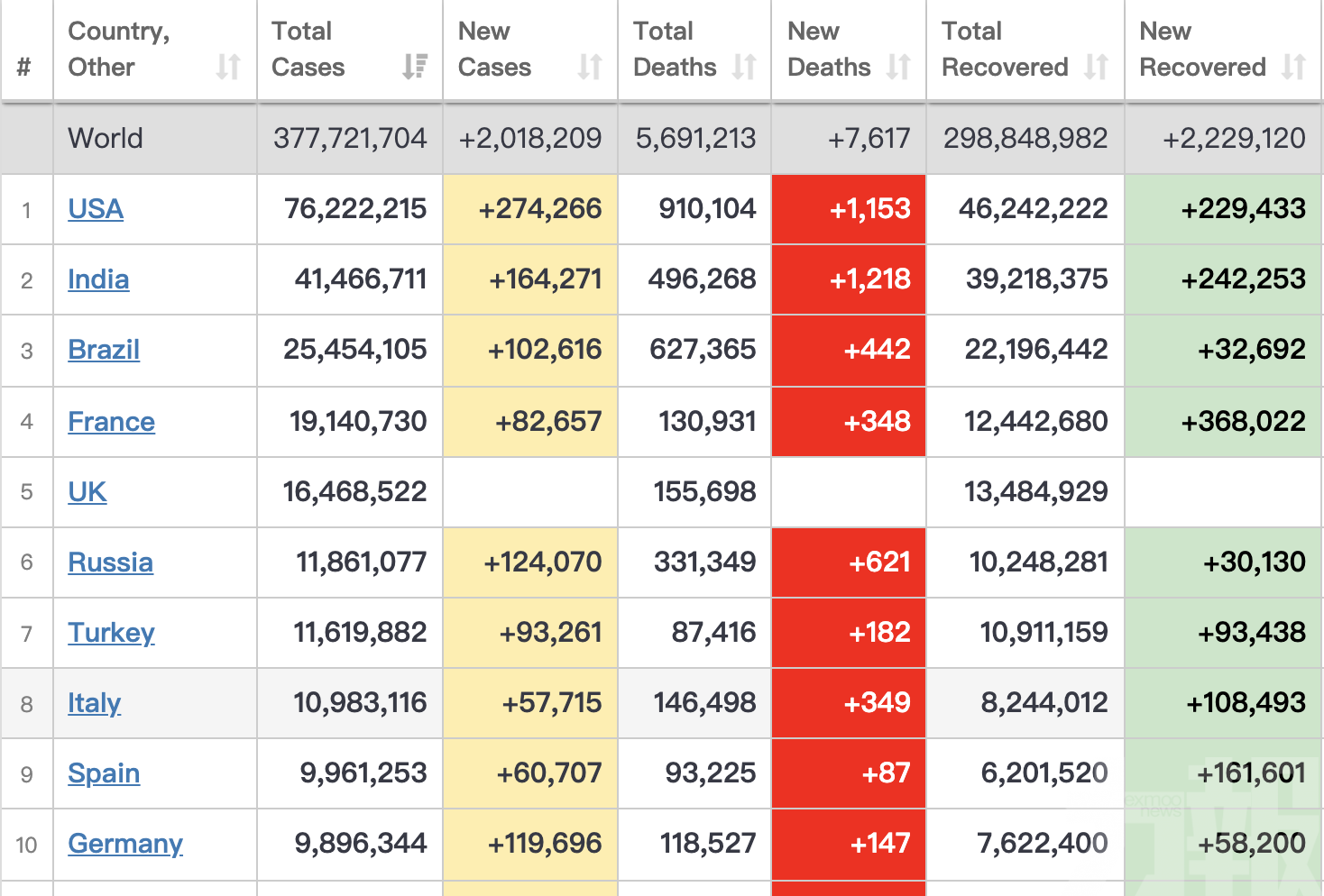Click the New Deaths header text

coord(829,49)
